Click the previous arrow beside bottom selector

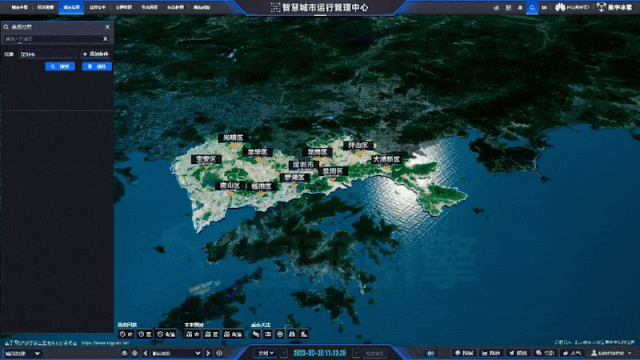[x=145, y=353]
